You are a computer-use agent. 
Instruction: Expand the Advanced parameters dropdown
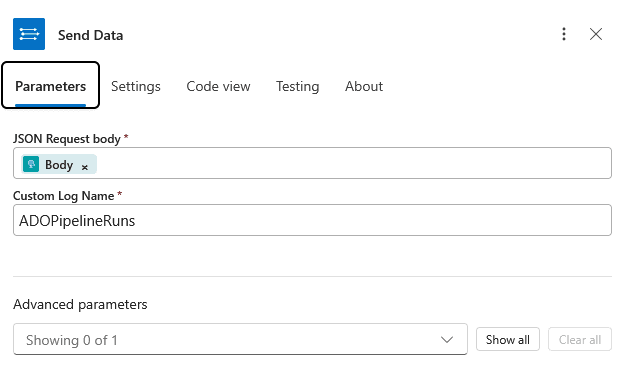[240, 340]
